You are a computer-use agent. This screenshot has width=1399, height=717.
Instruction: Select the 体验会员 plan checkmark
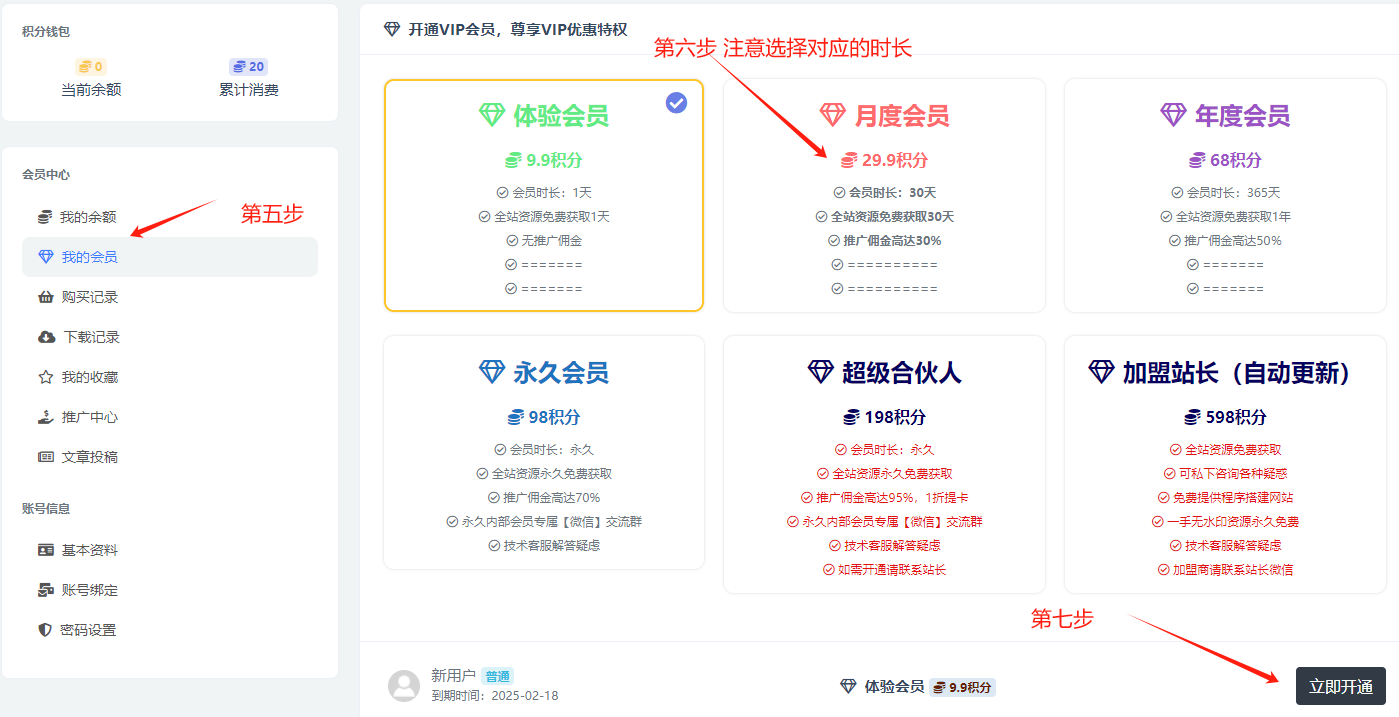tap(676, 102)
